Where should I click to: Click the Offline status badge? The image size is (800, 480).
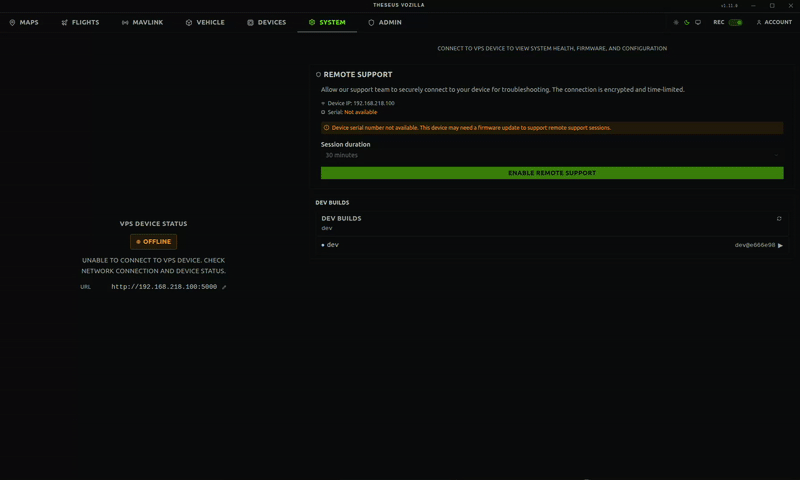(154, 242)
